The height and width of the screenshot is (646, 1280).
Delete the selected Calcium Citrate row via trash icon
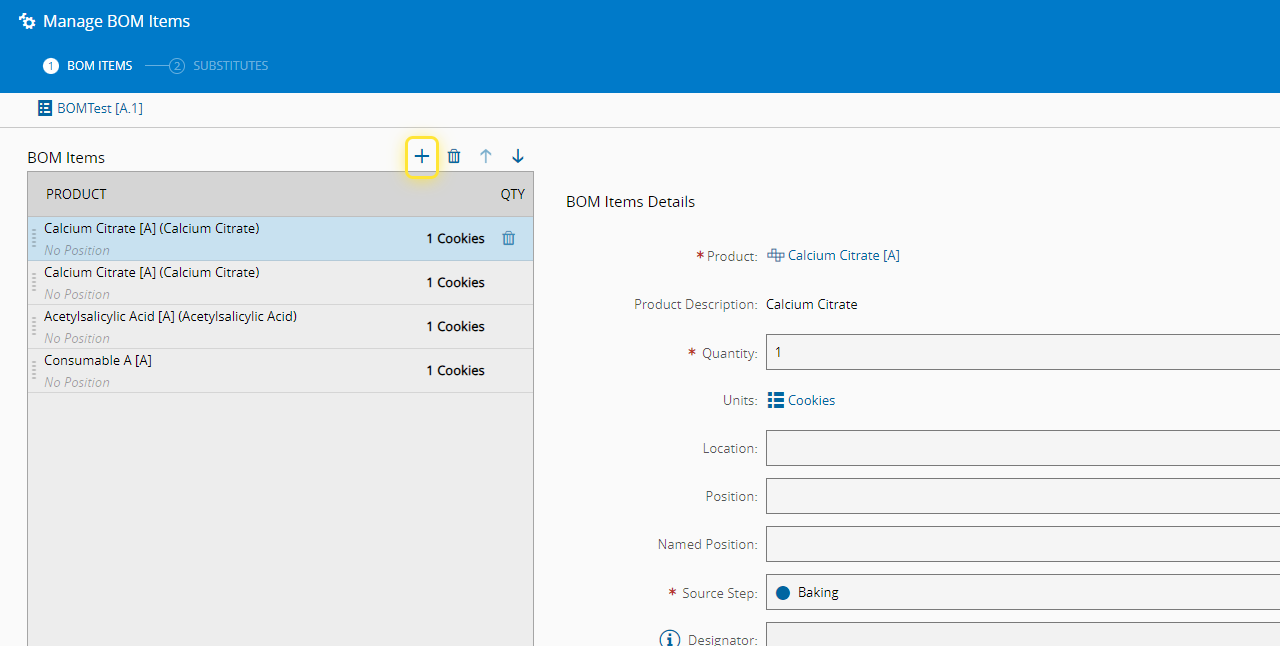[508, 239]
